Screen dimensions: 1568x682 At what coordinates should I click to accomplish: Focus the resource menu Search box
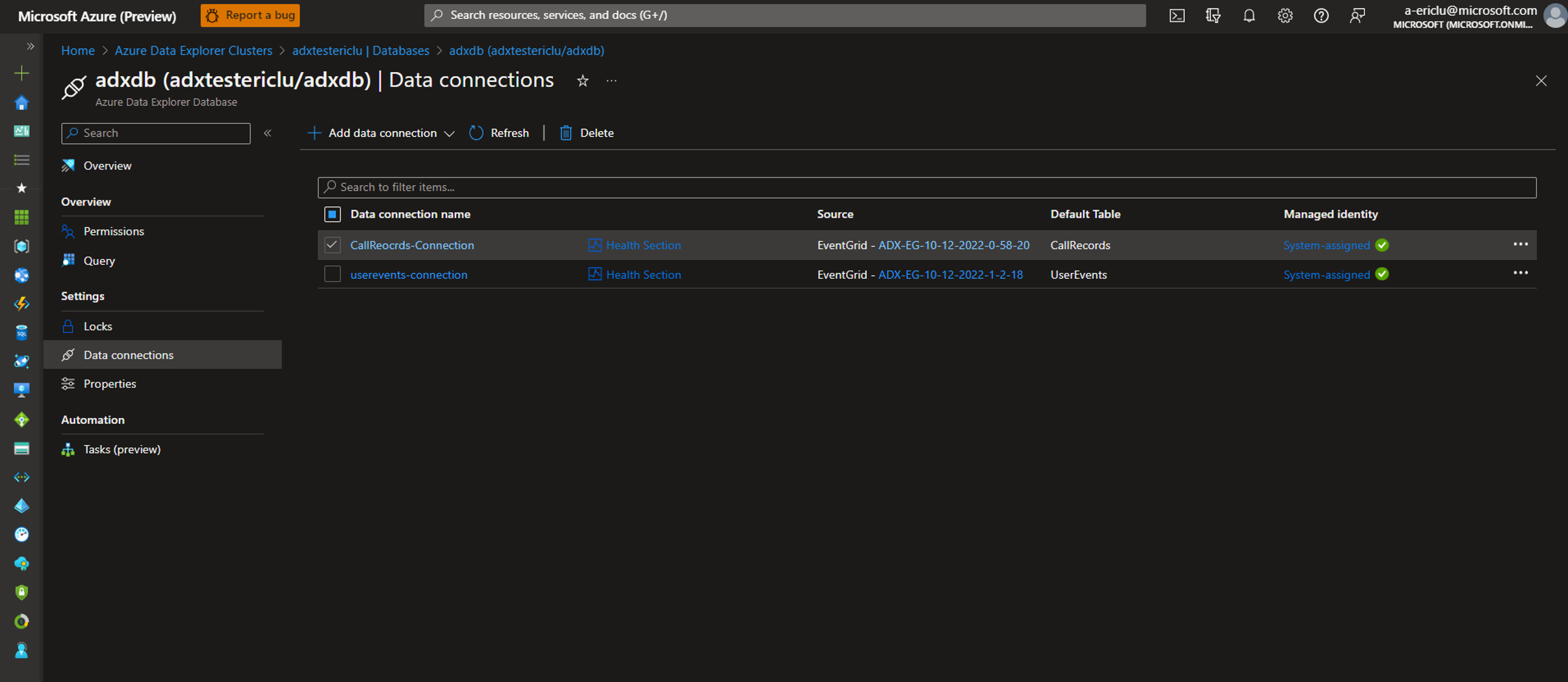(156, 133)
